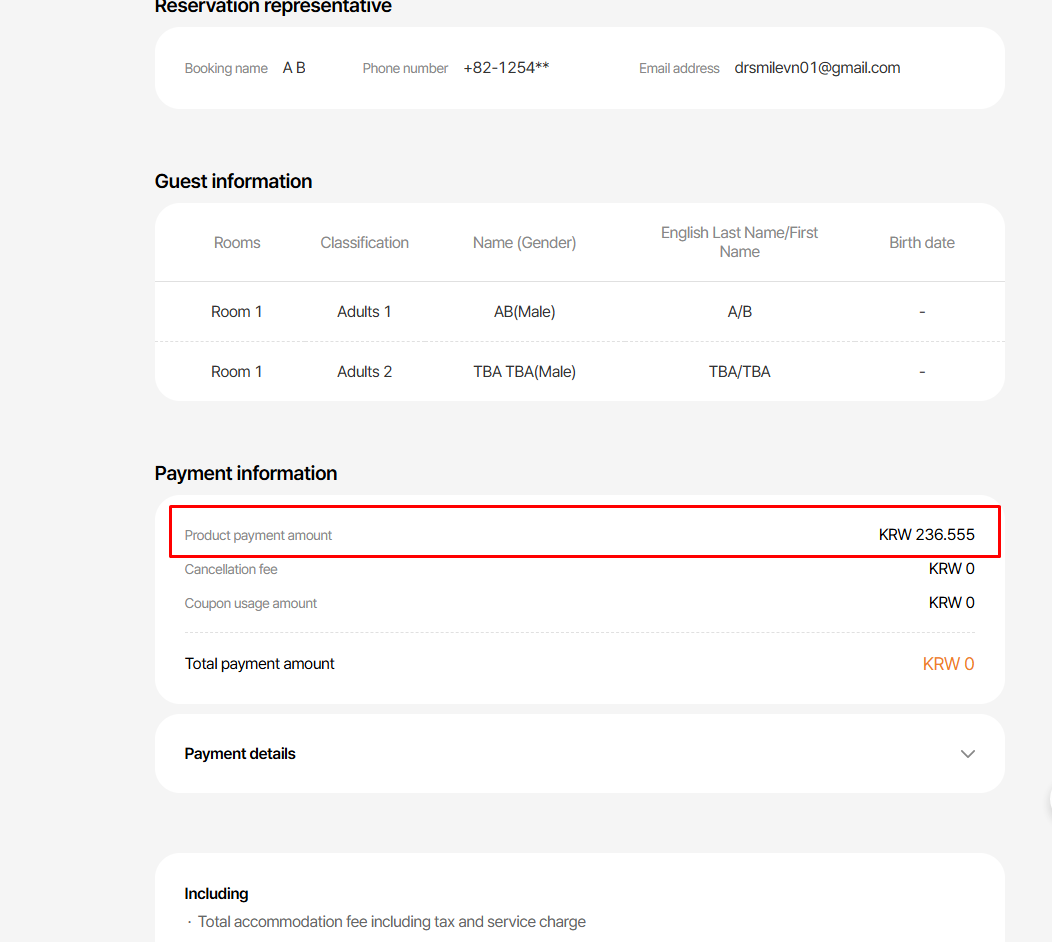Screen dimensions: 1052x942
Task: Click the Guest information heading
Action: tap(233, 181)
